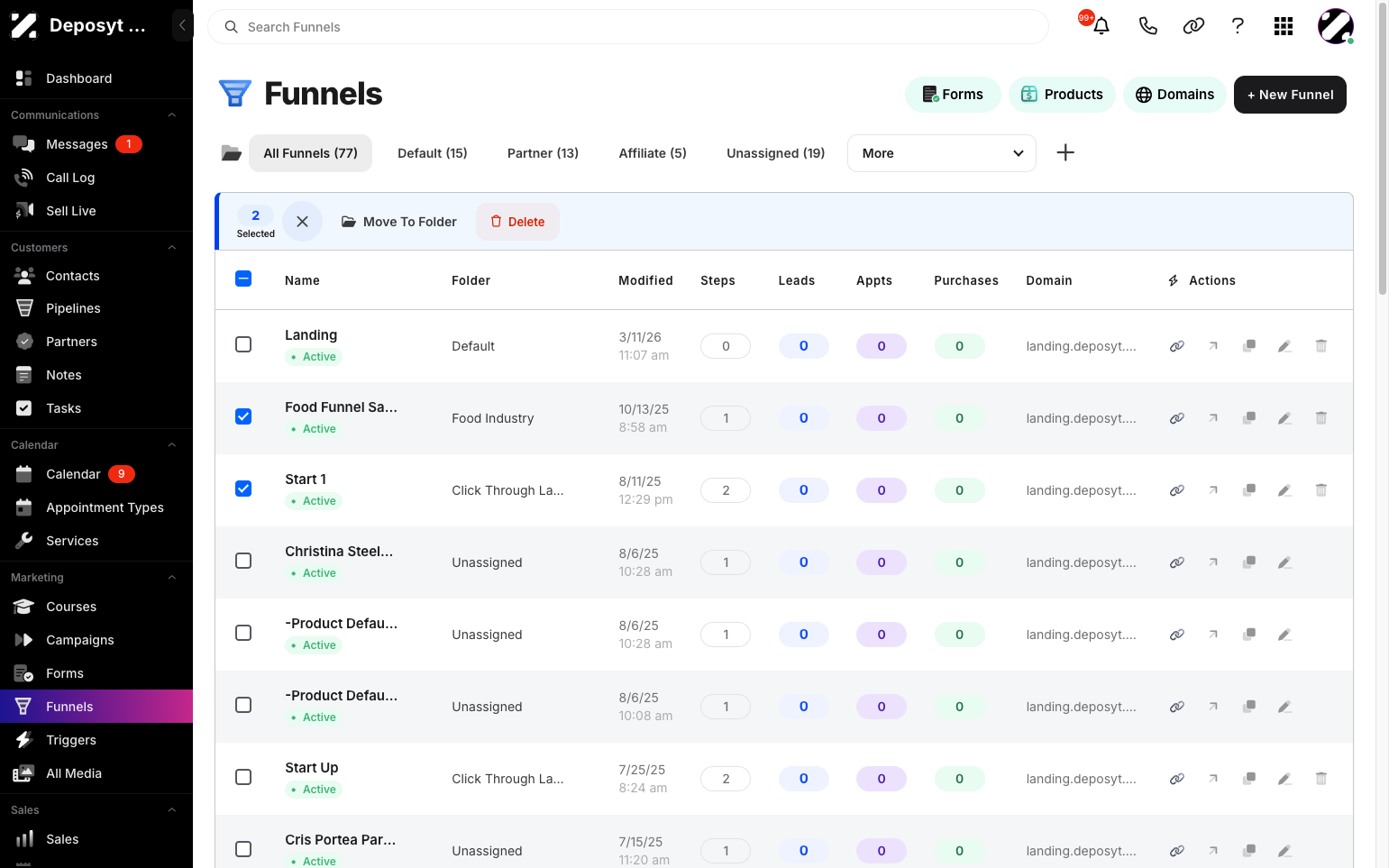This screenshot has height=868, width=1389.
Task: Open the apps grid icon
Action: [x=1284, y=26]
